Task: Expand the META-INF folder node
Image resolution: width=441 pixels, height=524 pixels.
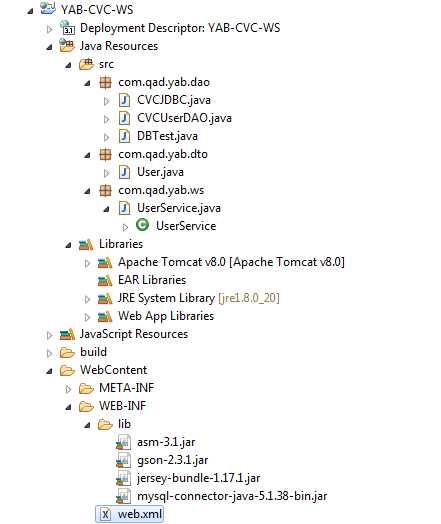Action: [68, 390]
